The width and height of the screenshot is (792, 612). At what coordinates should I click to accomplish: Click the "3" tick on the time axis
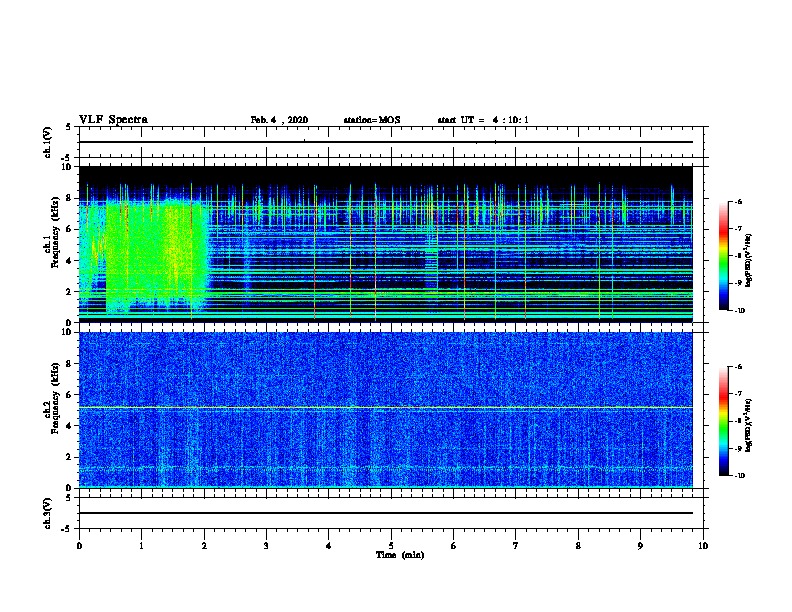(x=266, y=545)
